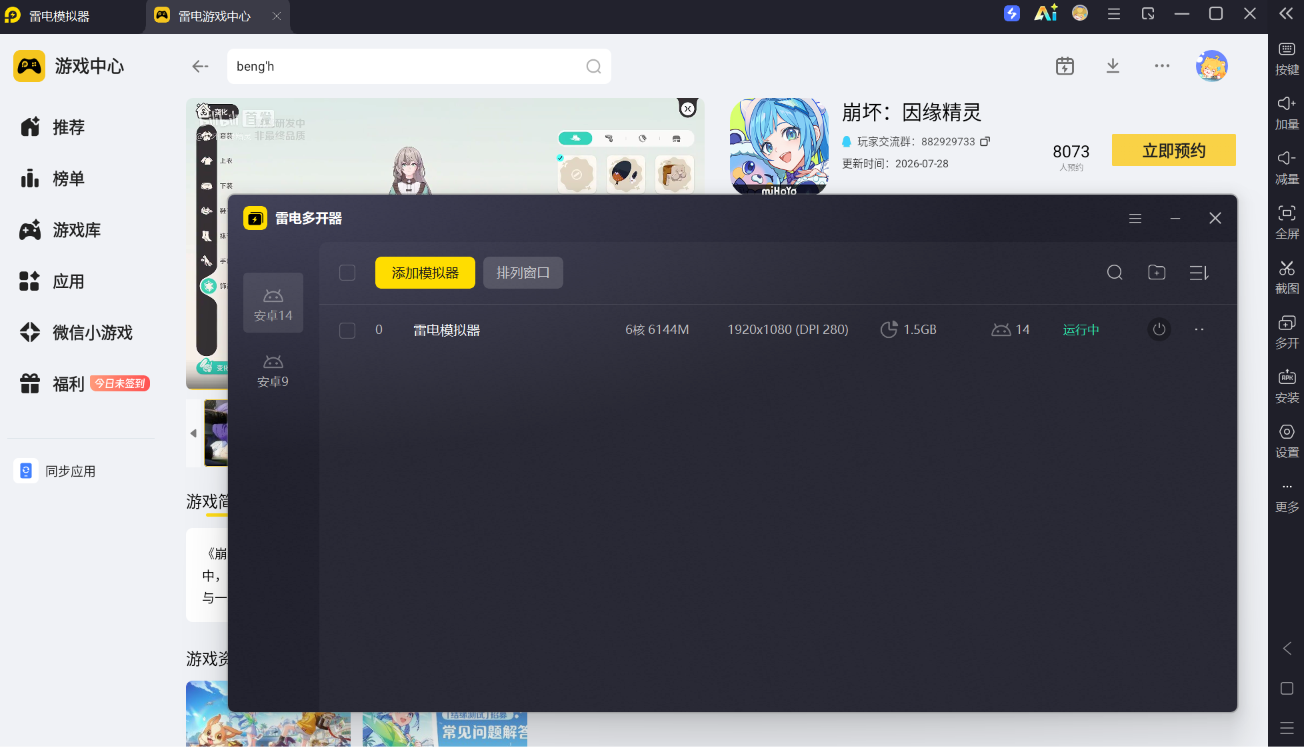Take a screenshot with 截图 scissors
Screen dimensions: 1304x747
pos(1287,277)
